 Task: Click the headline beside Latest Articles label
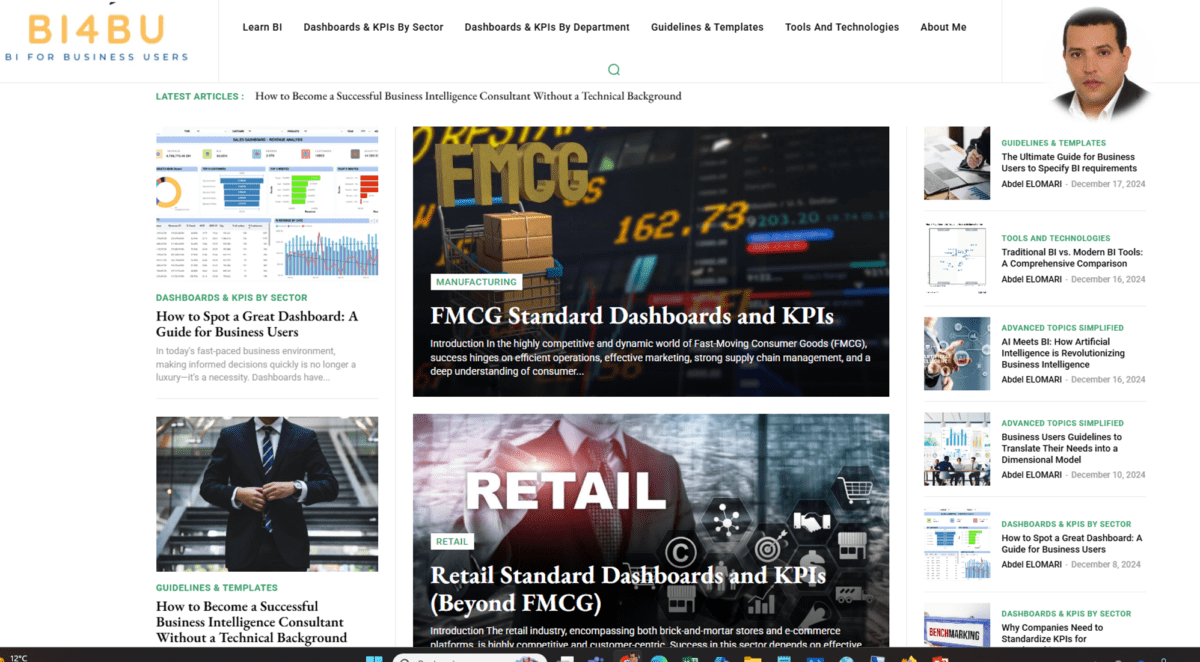(468, 97)
